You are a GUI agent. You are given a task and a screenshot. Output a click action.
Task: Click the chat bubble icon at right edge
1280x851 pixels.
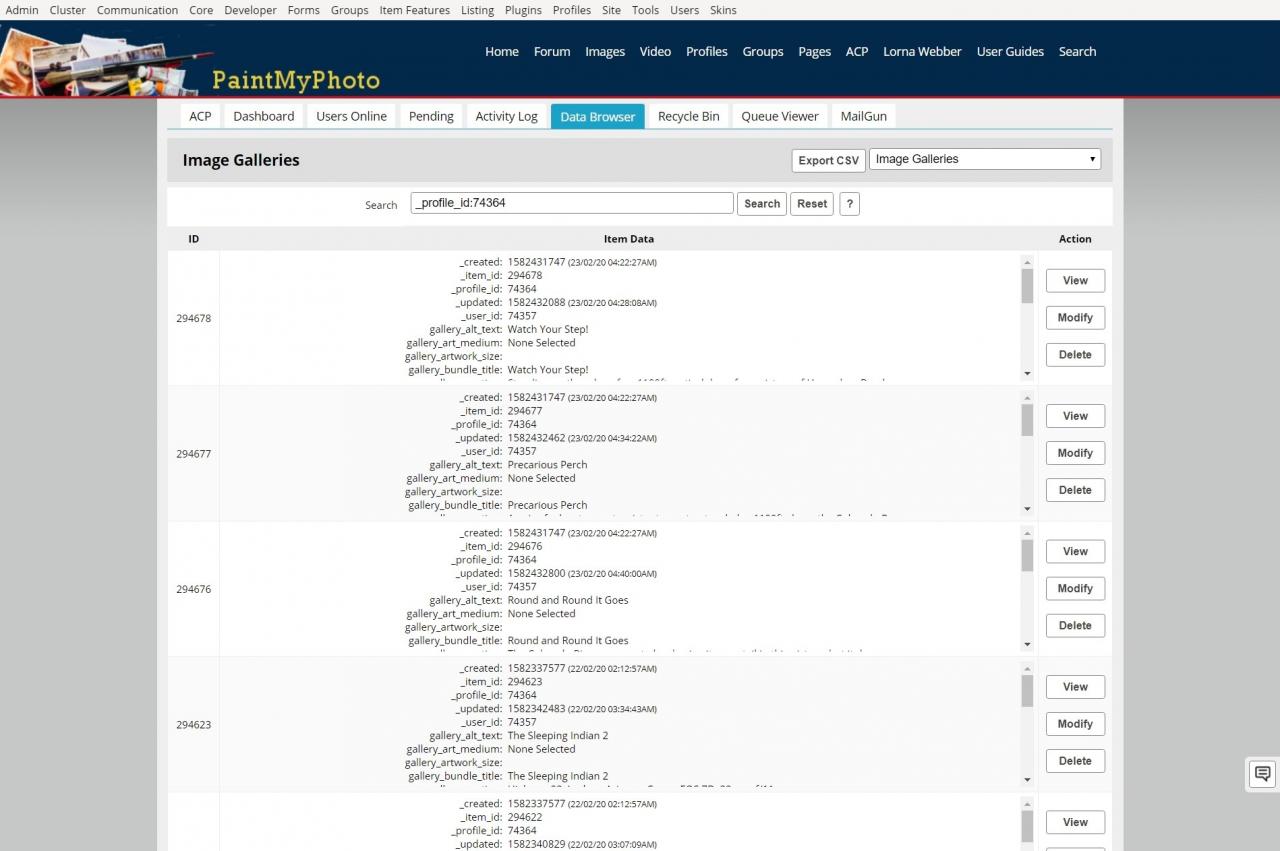1262,774
